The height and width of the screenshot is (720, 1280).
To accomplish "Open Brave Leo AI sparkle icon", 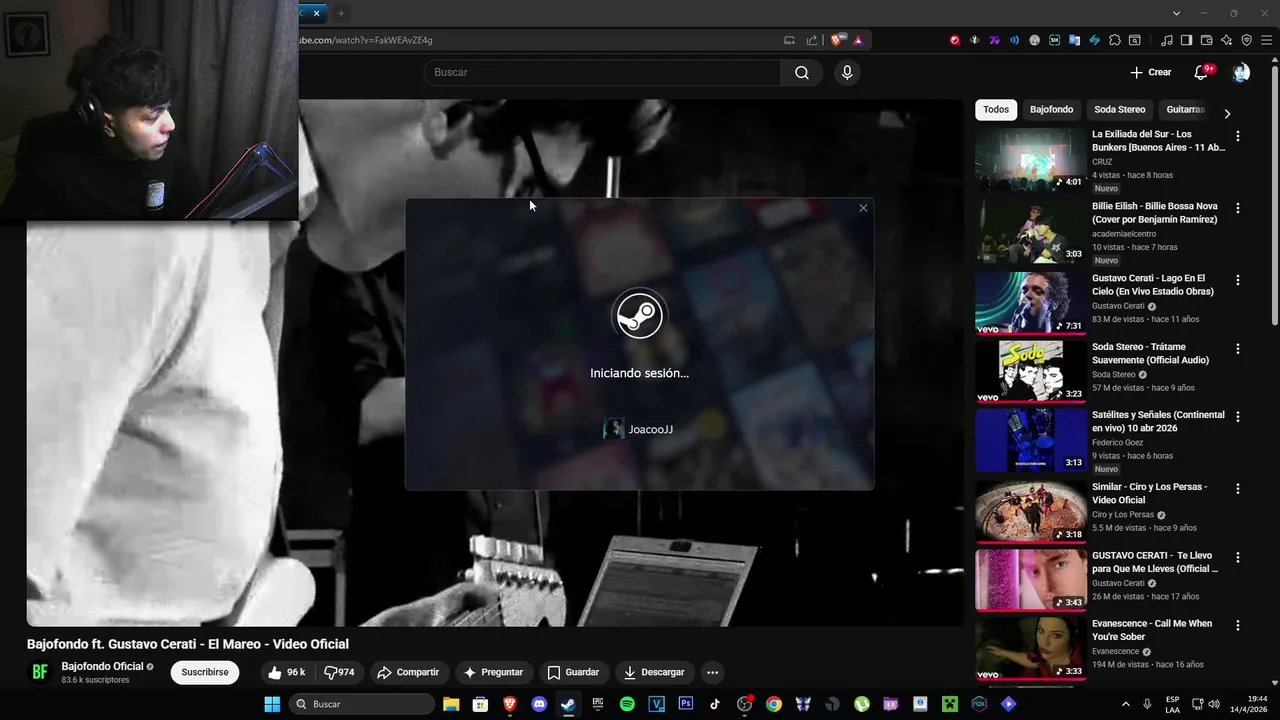I will pos(1226,40).
